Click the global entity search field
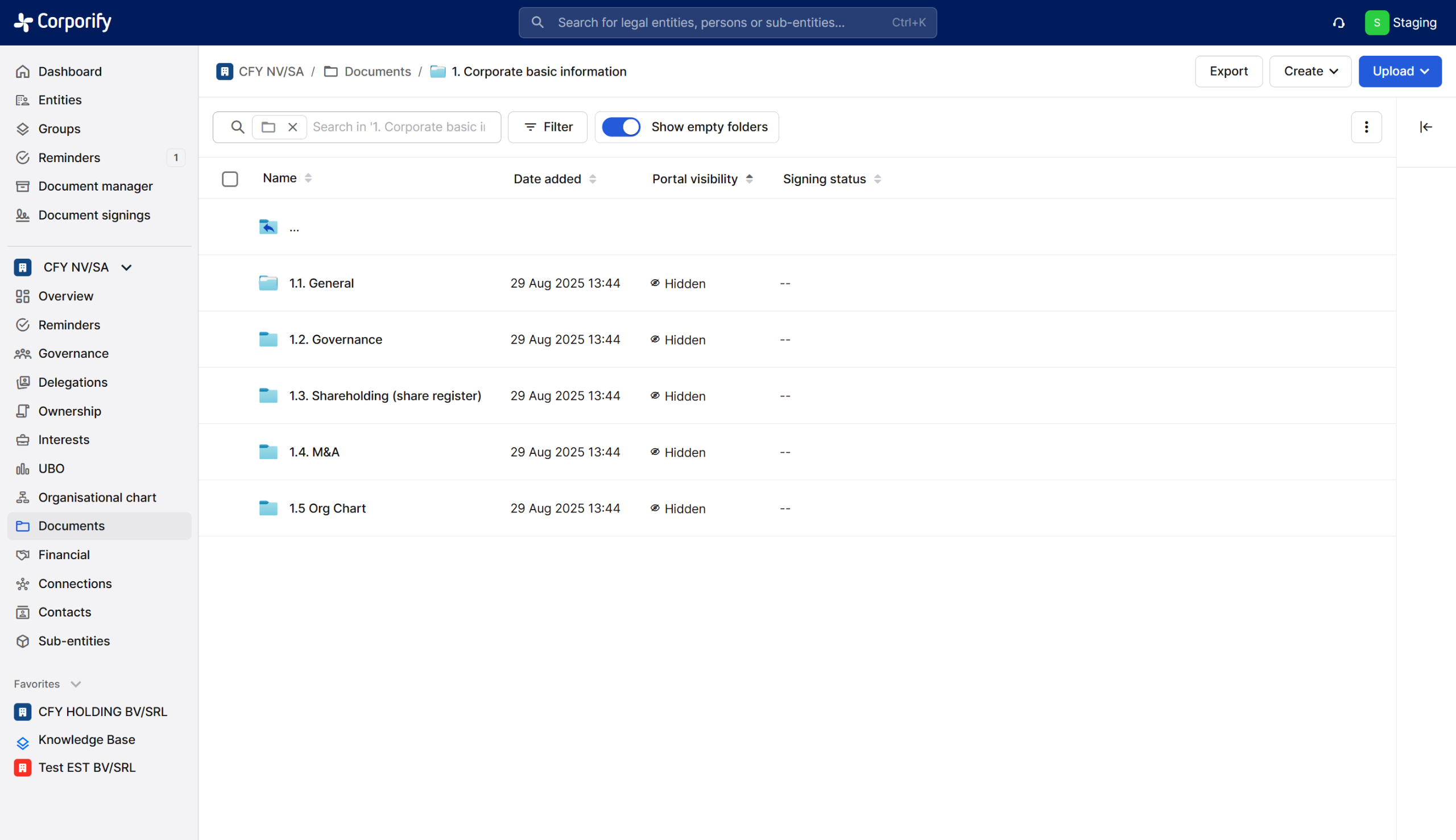This screenshot has height=840, width=1456. tap(727, 23)
